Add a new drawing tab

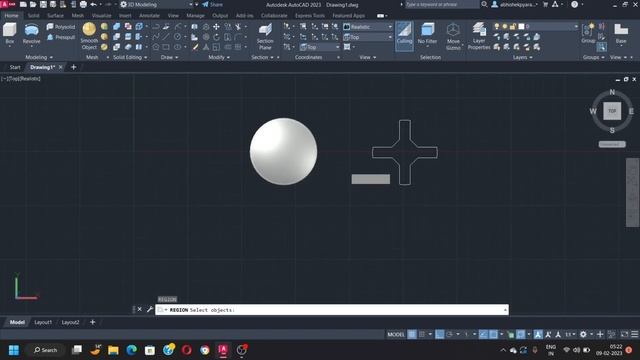pyautogui.click(x=73, y=67)
